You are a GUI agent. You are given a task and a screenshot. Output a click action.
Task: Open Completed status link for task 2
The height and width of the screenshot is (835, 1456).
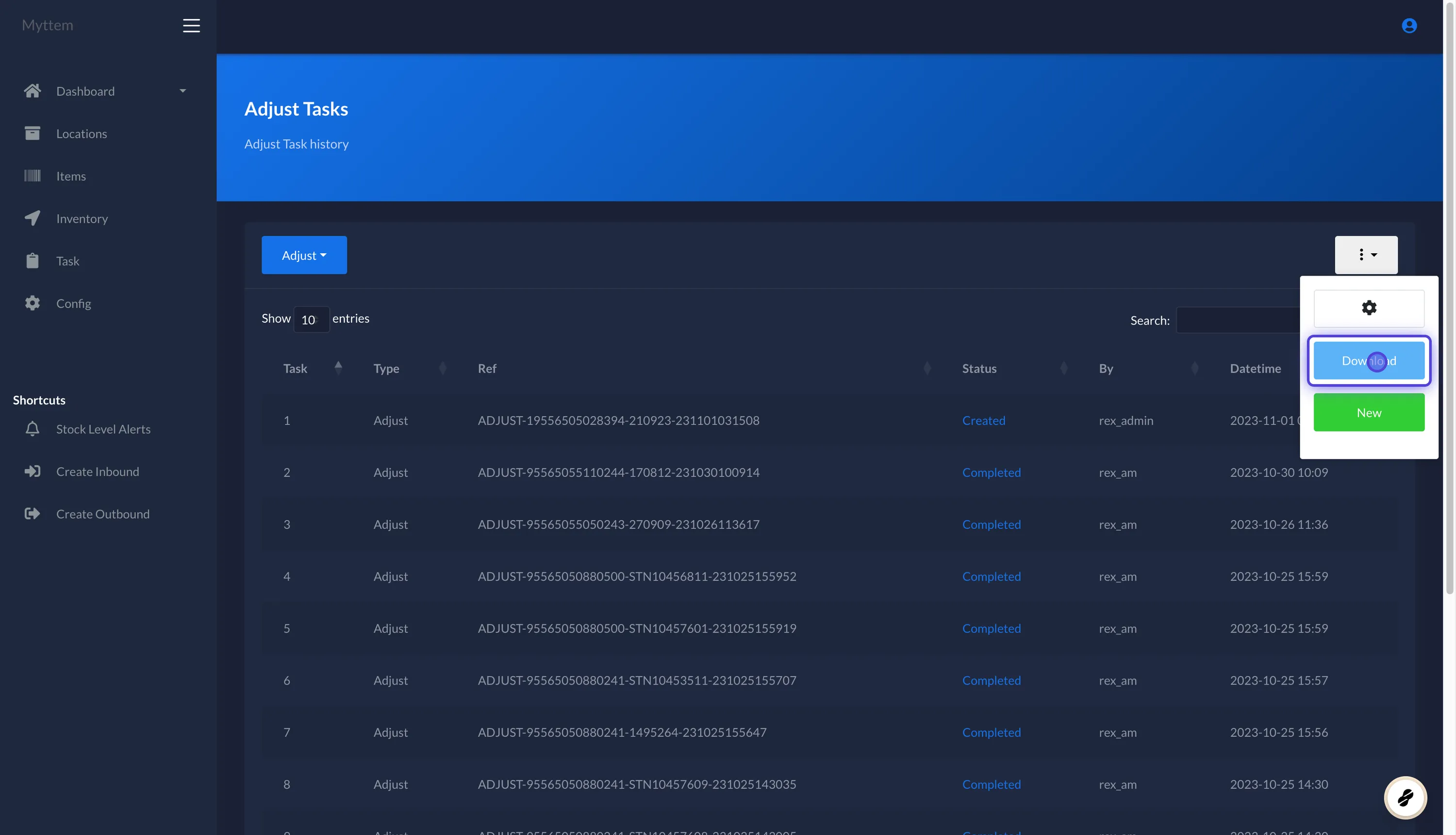tap(992, 473)
